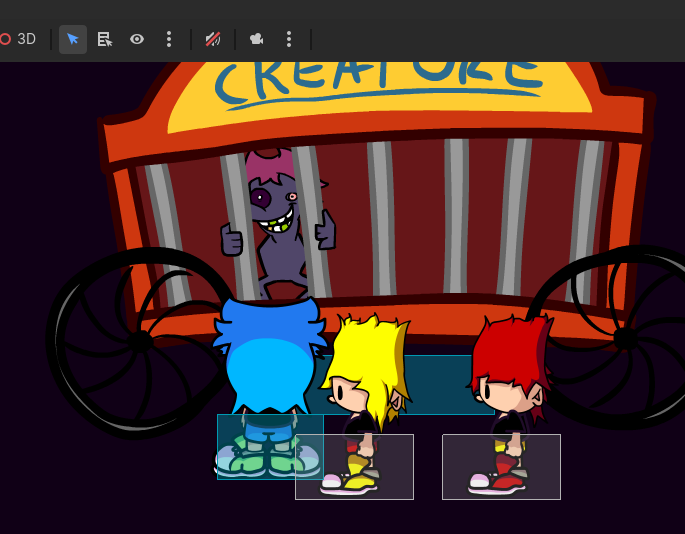Select the collision box under the red-haired character
Viewport: 685px width, 534px height.
(502, 467)
